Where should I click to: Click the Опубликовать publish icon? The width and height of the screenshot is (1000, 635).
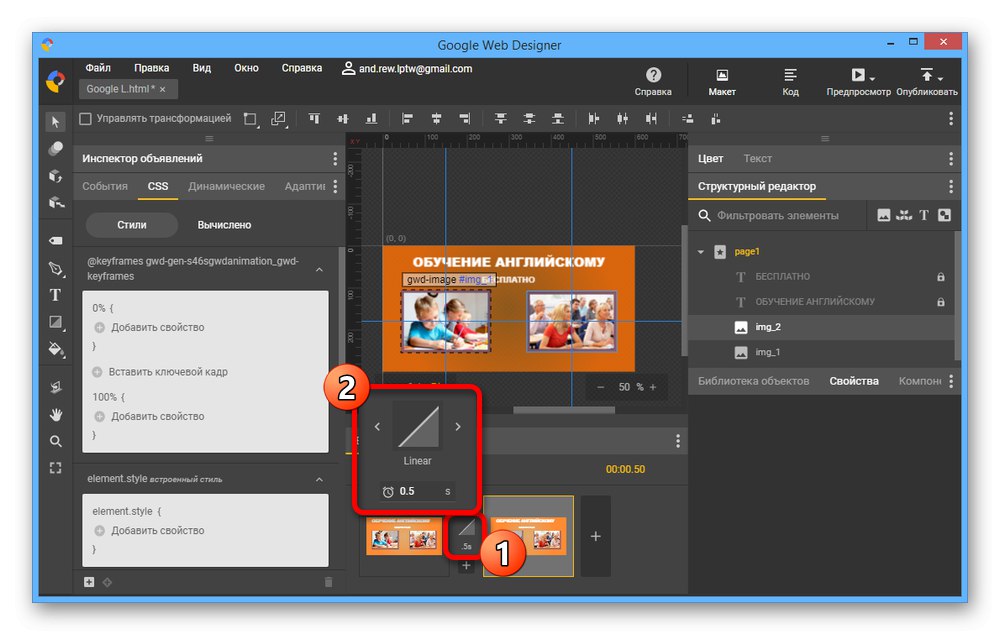tap(926, 76)
